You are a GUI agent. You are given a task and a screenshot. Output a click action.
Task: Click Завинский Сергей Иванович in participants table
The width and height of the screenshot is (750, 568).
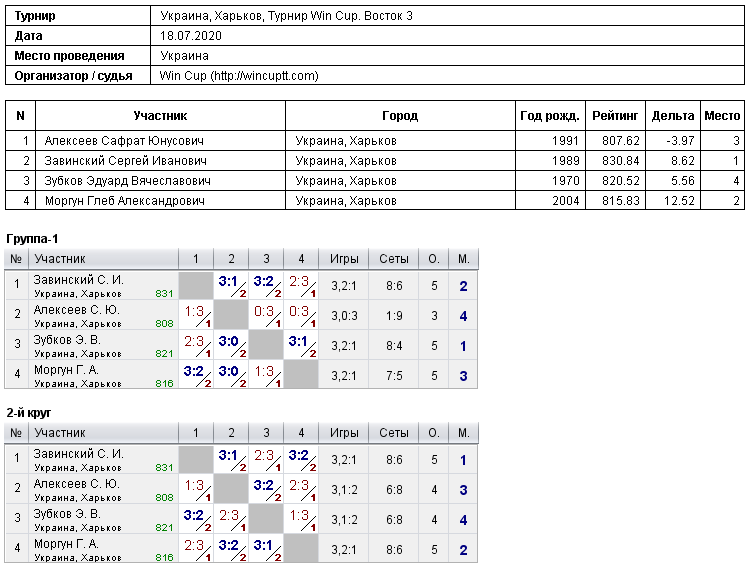(125, 161)
